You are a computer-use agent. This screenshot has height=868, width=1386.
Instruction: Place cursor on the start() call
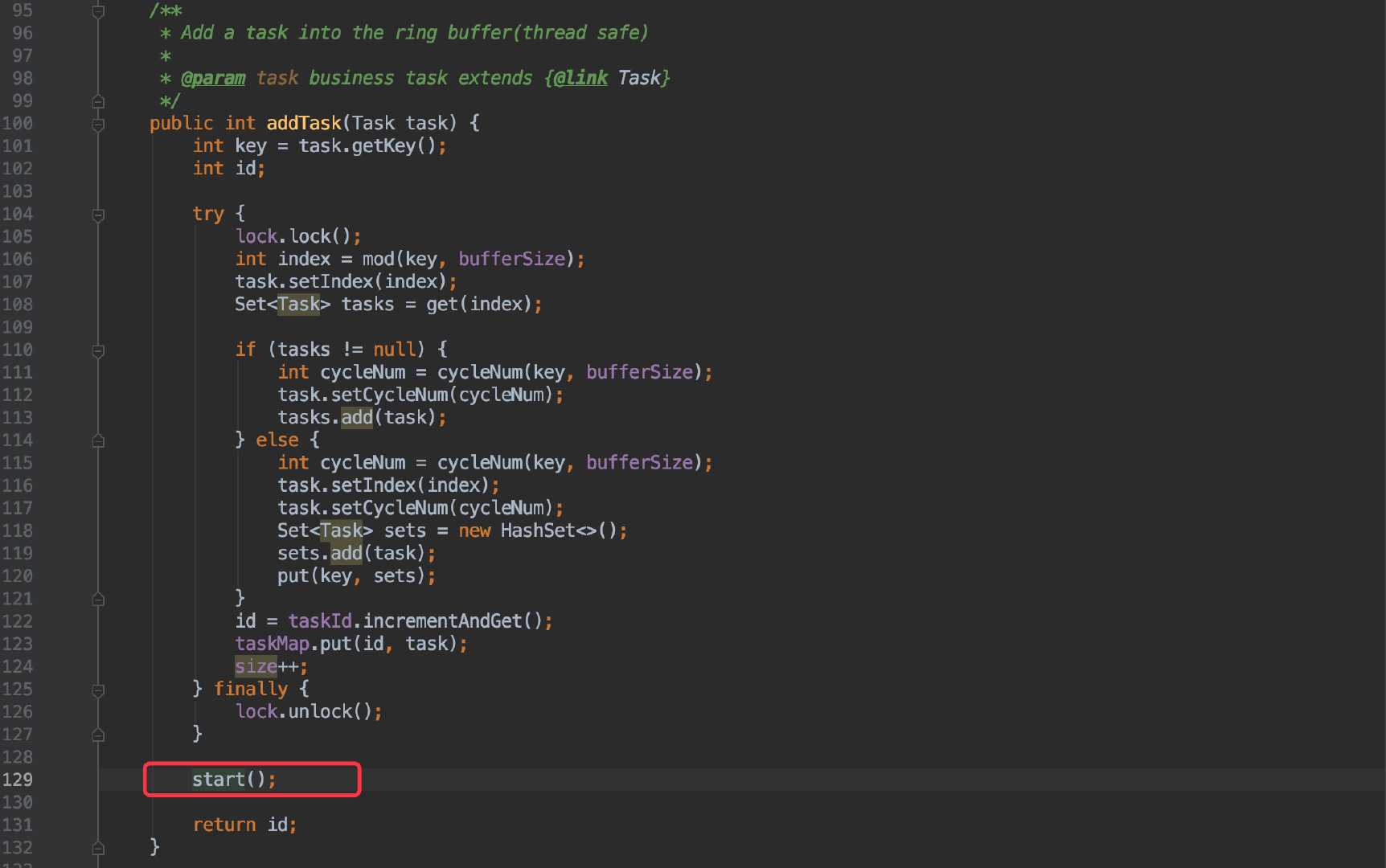(234, 780)
